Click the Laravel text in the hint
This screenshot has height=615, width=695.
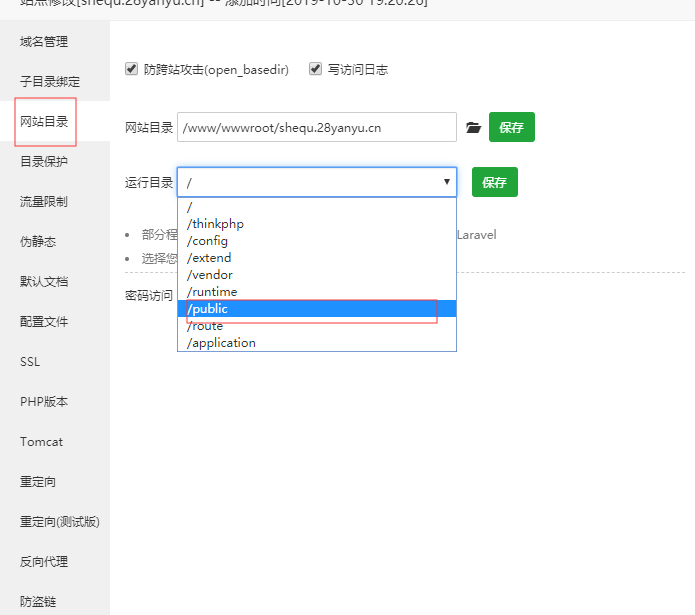point(476,234)
